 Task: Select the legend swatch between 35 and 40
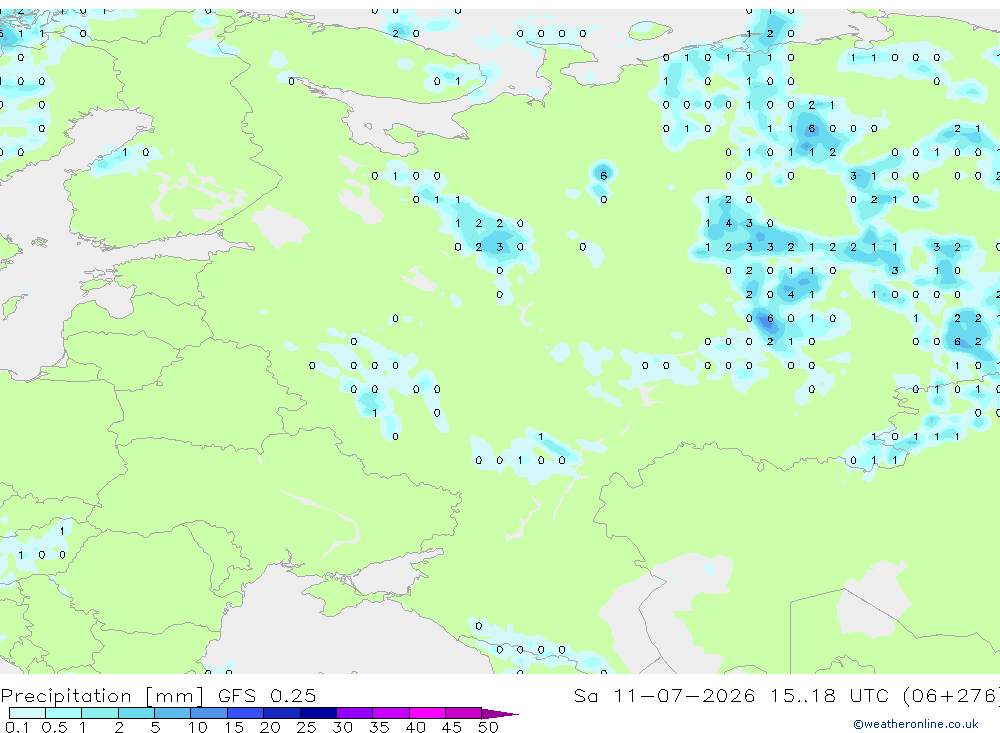pos(391,713)
